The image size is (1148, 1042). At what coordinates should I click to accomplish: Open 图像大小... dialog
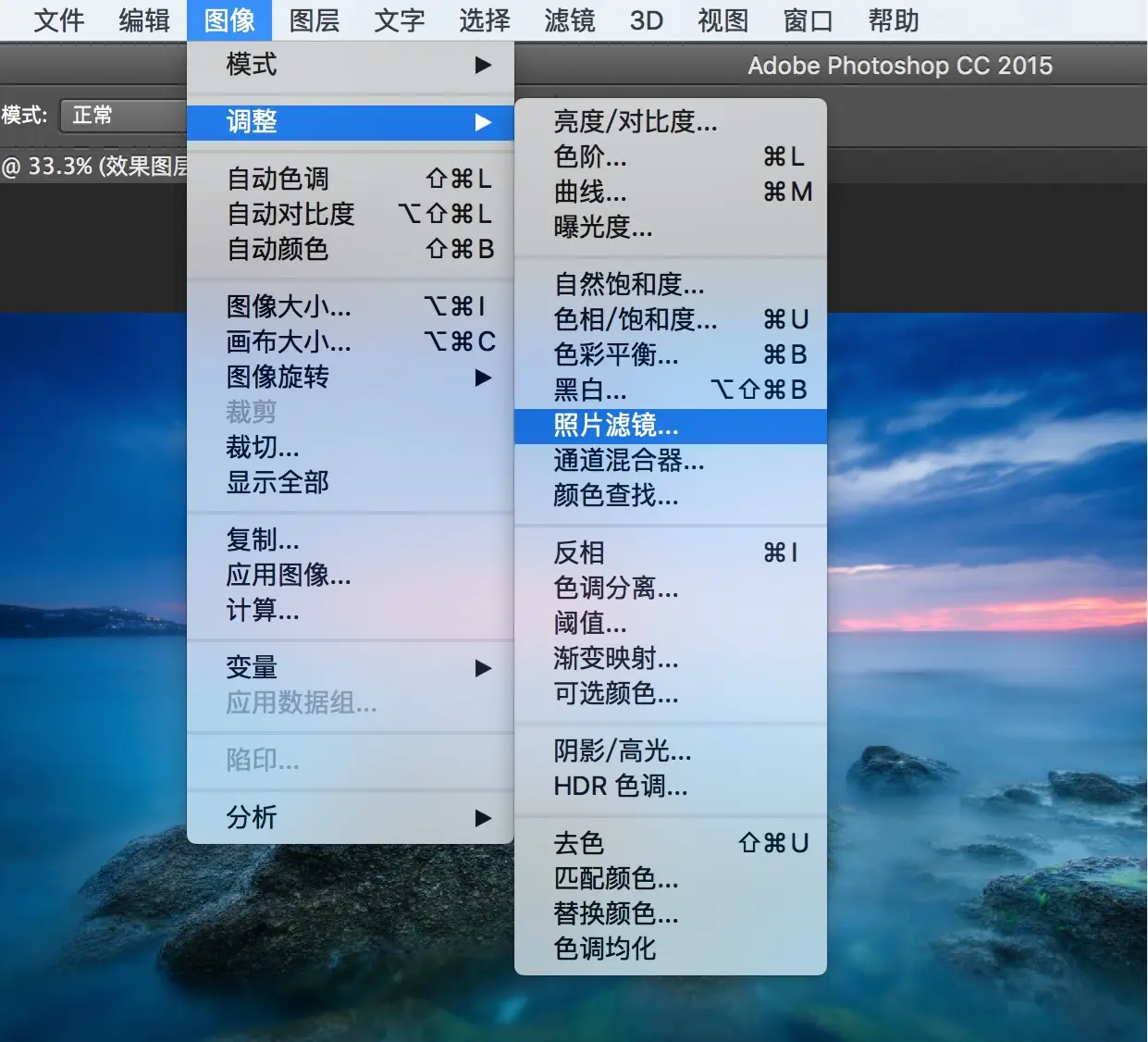click(351, 306)
